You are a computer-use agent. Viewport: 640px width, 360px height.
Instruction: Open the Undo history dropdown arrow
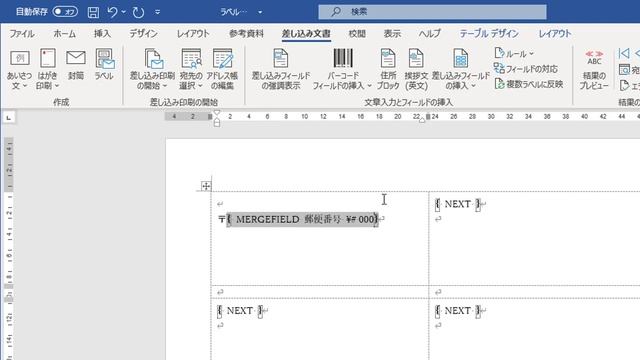pos(123,12)
